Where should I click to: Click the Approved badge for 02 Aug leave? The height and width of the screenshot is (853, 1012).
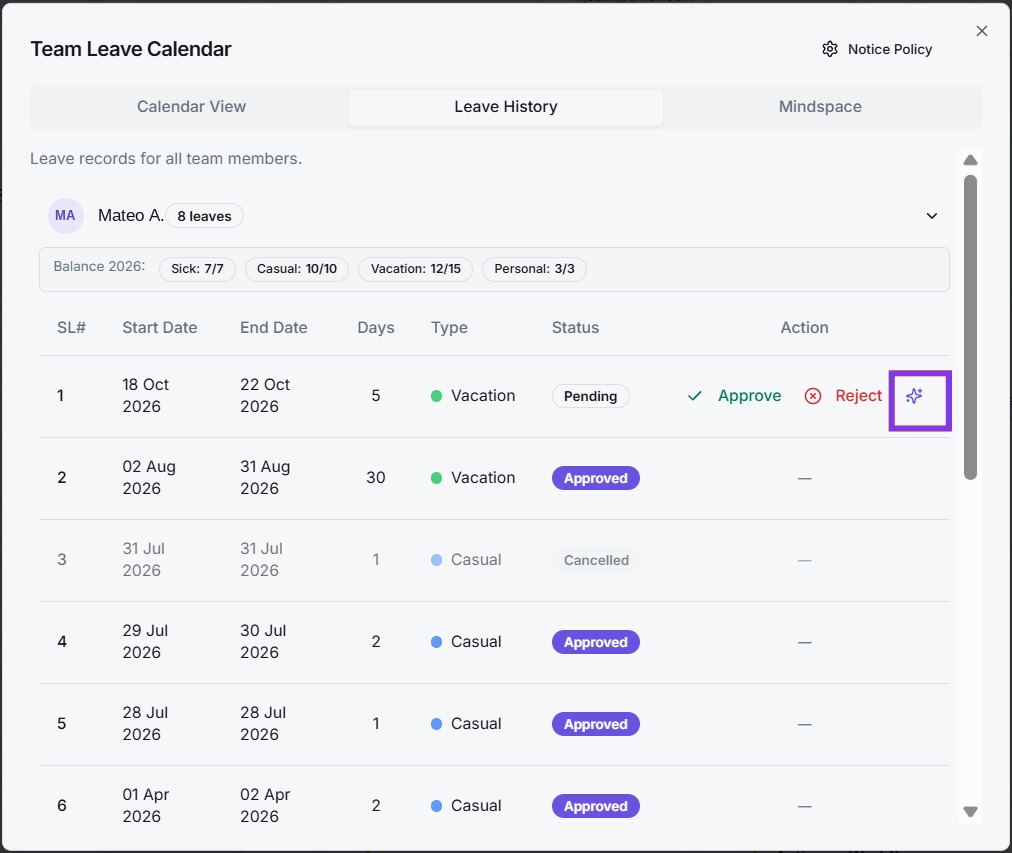click(x=596, y=478)
